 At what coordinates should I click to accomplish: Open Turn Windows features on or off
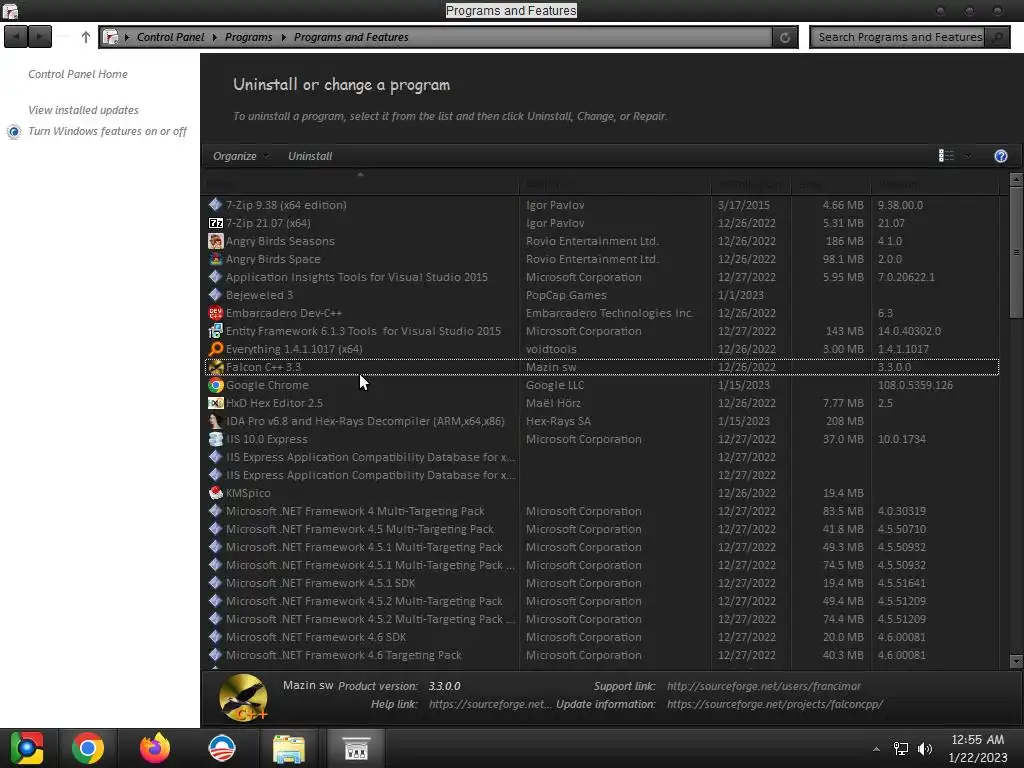click(x=107, y=131)
